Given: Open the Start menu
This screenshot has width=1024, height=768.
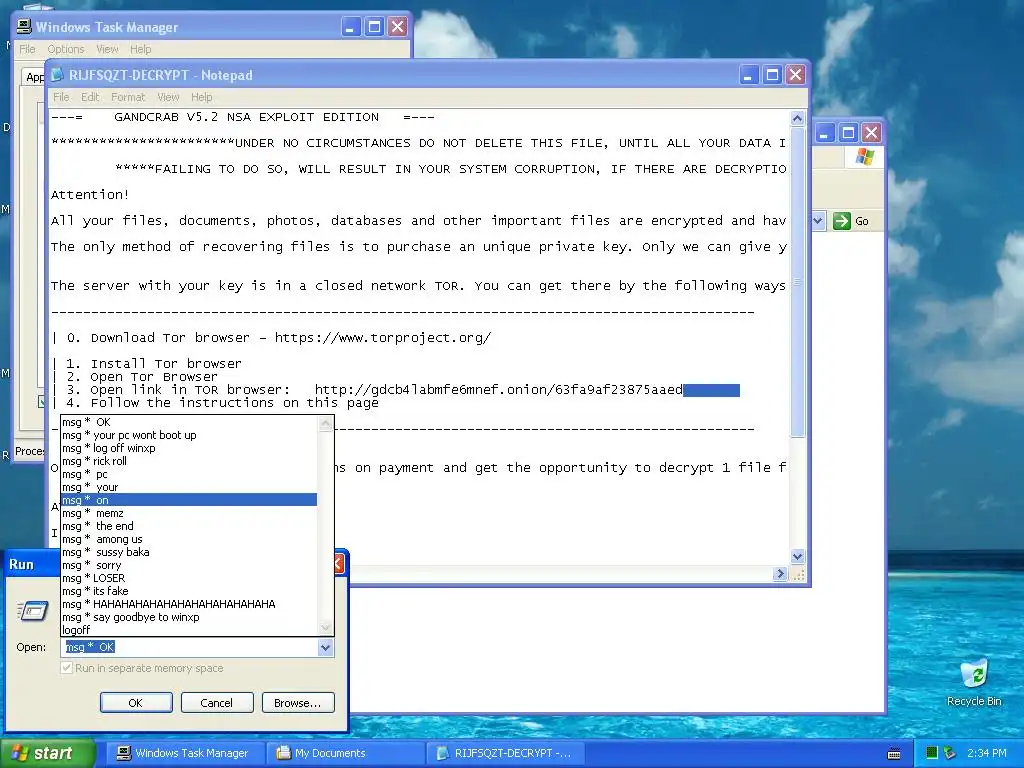Looking at the screenshot, I should pyautogui.click(x=48, y=753).
